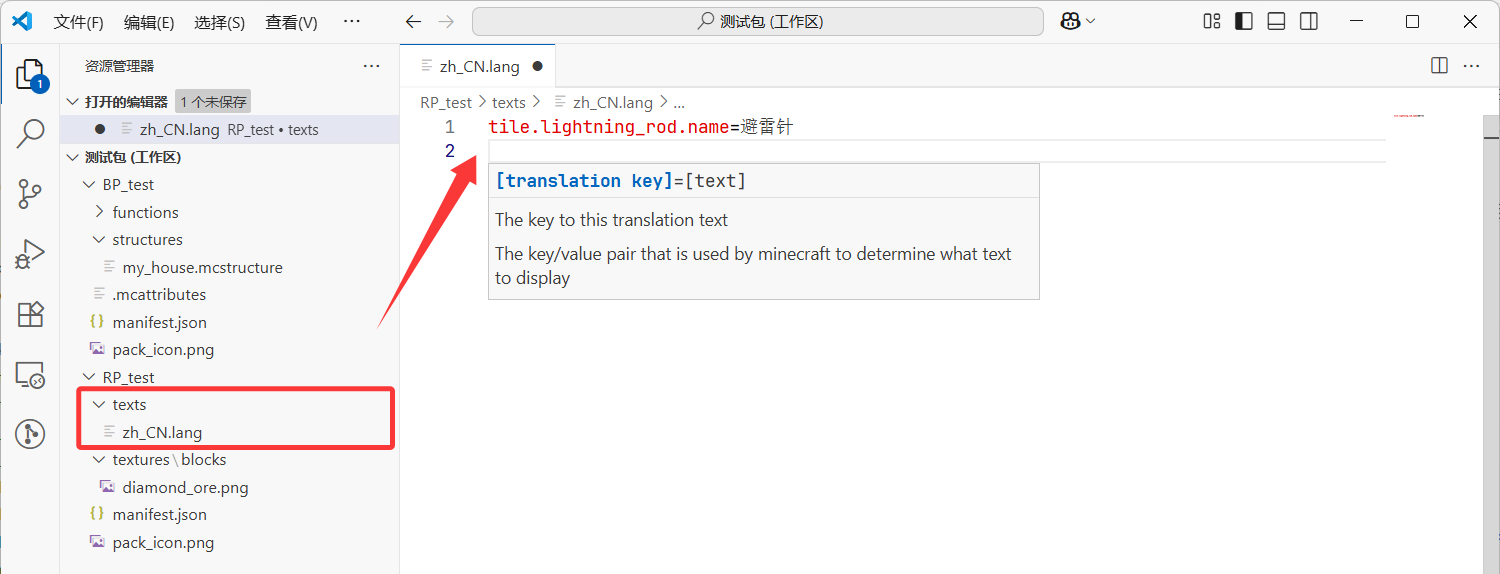Toggle the bottom panel visibility

[x=1276, y=21]
